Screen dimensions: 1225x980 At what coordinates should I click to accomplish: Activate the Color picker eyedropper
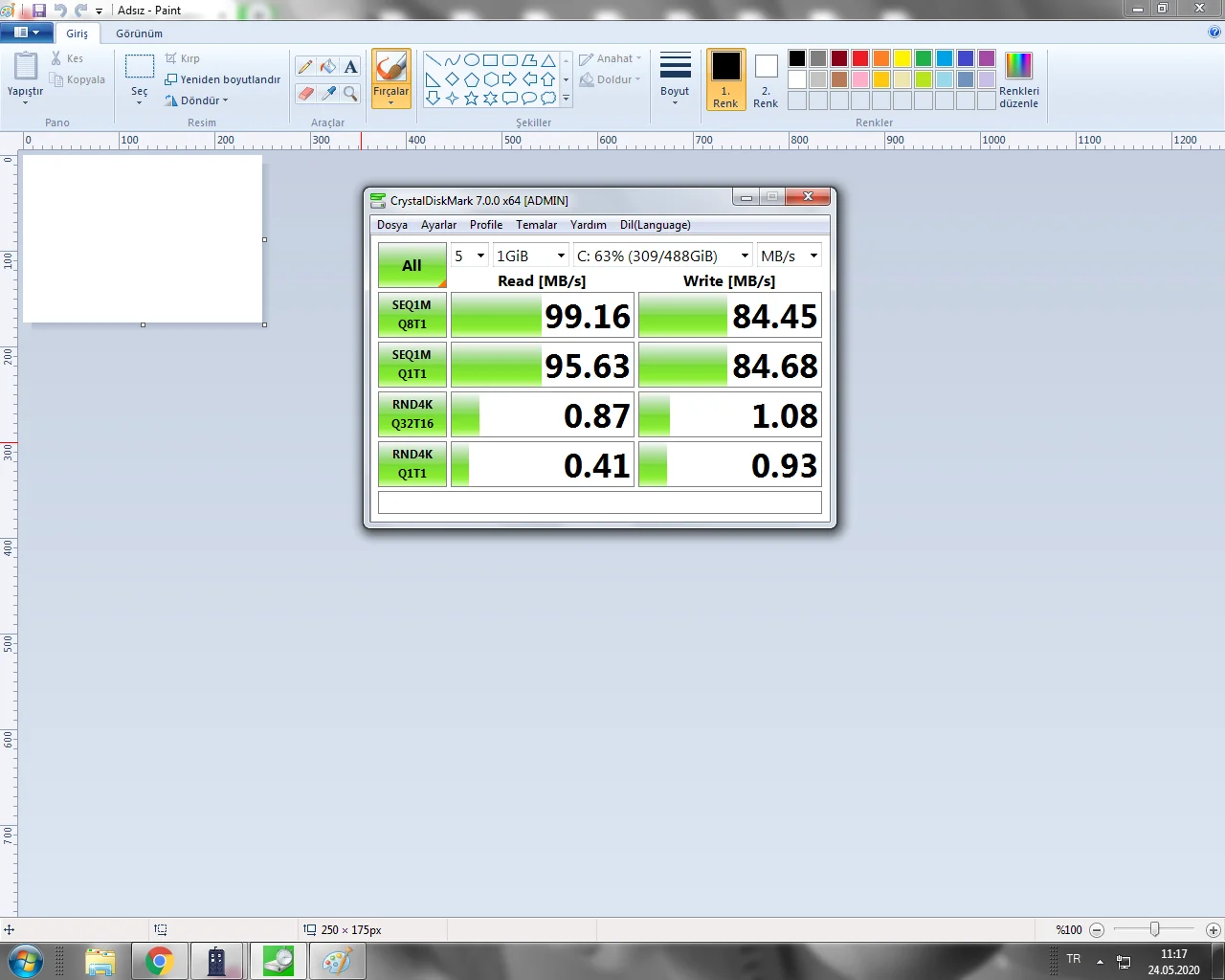click(328, 93)
